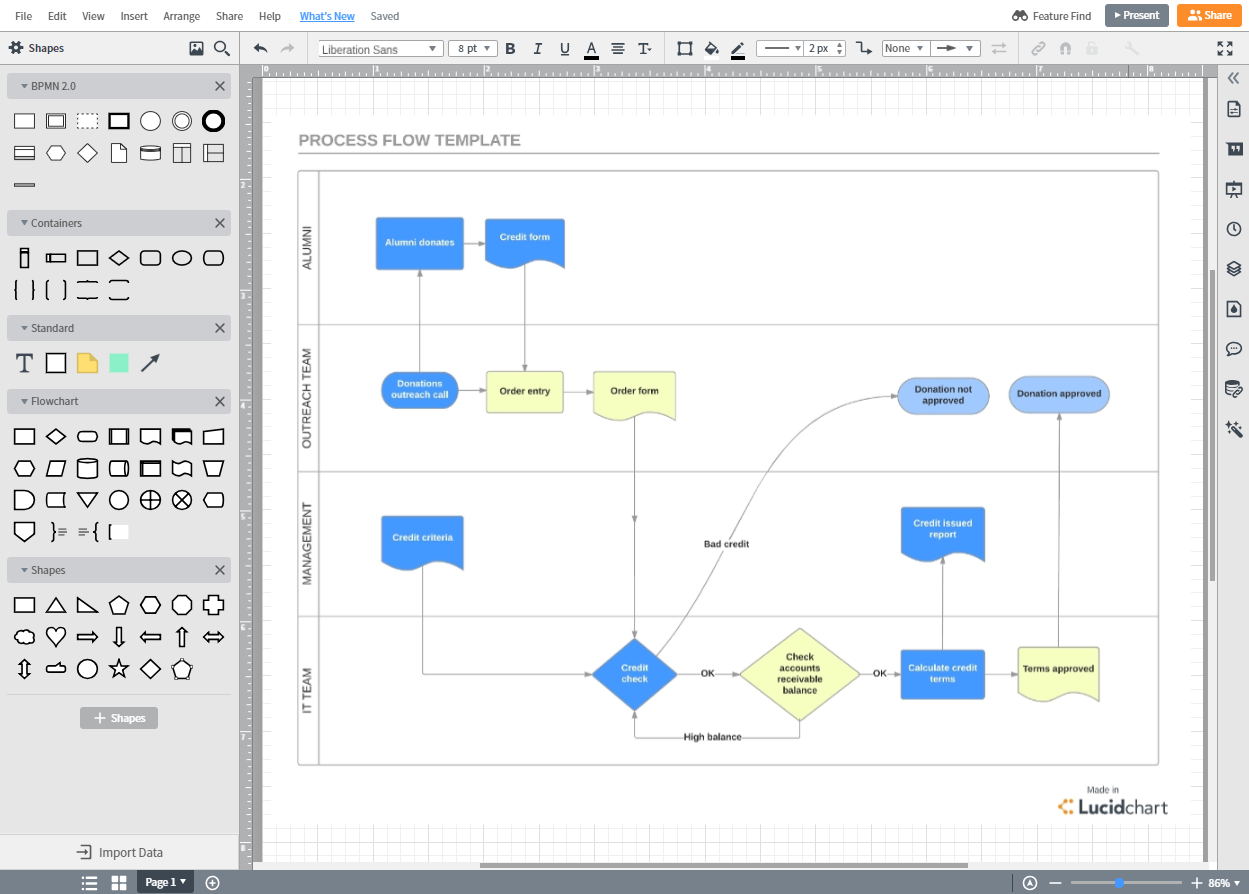
Task: Open Feature Find
Action: (1052, 16)
